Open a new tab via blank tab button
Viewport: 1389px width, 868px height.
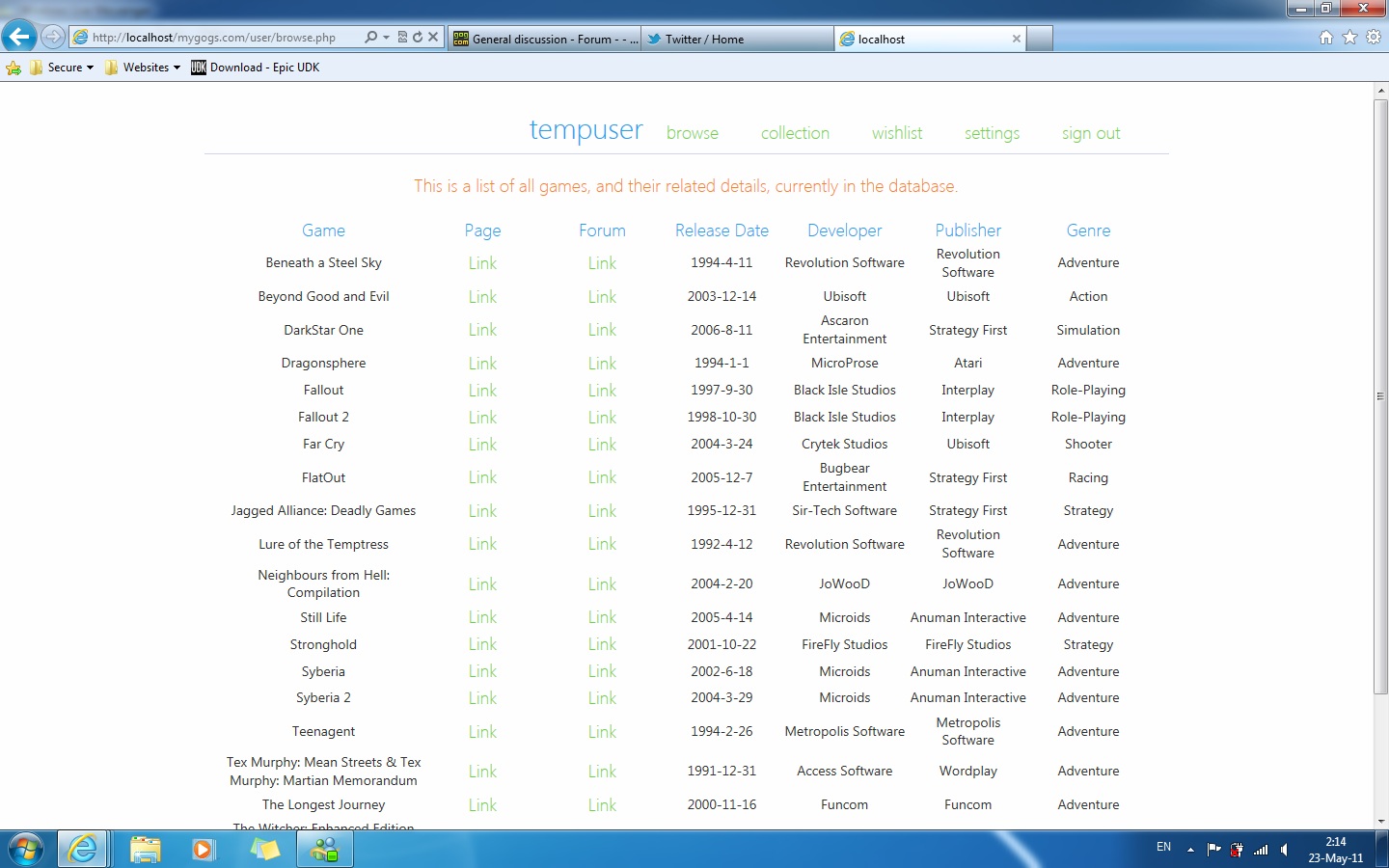pyautogui.click(x=1040, y=39)
